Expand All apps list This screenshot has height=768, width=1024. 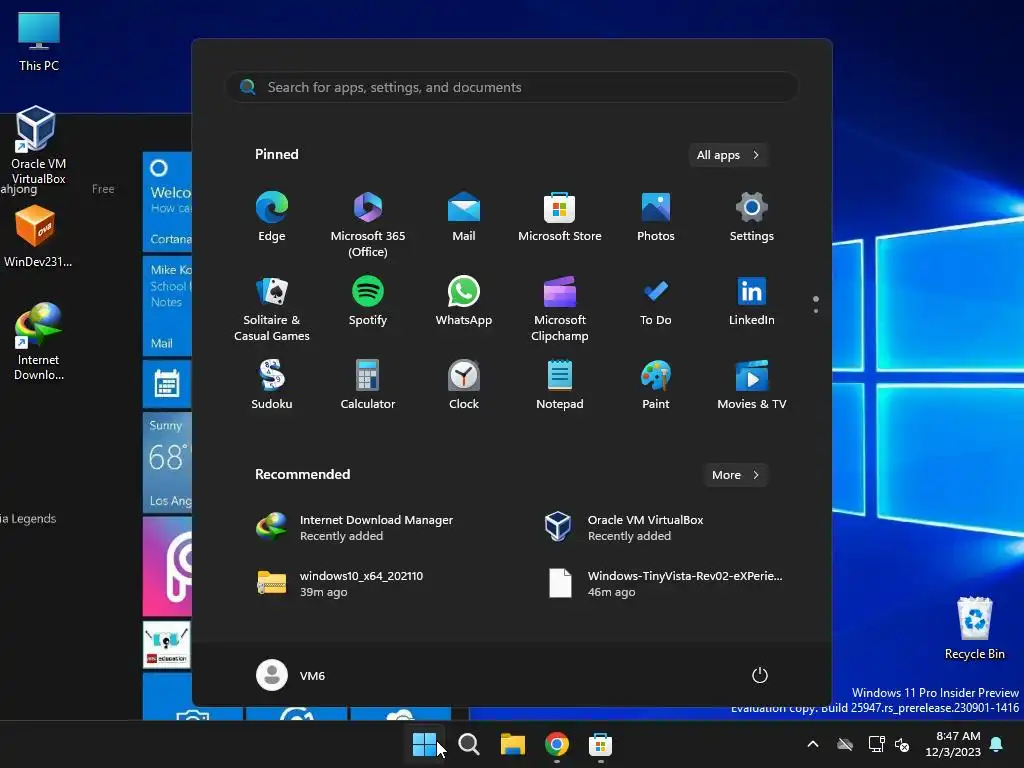pos(728,155)
